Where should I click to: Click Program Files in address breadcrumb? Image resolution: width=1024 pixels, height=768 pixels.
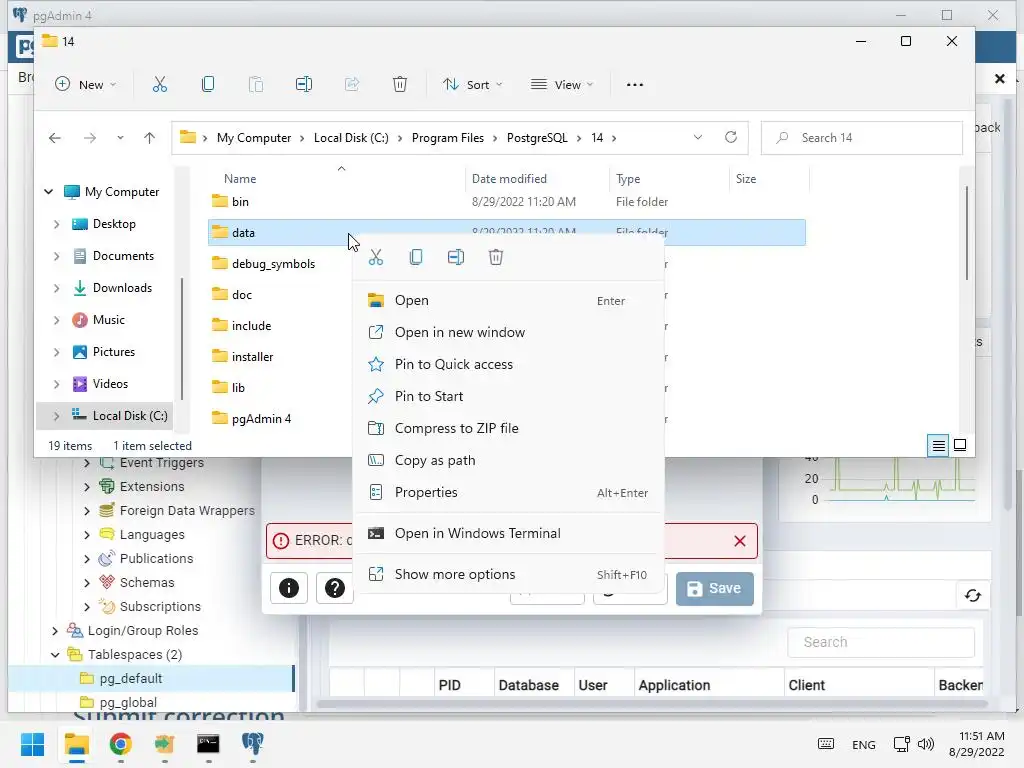(447, 138)
